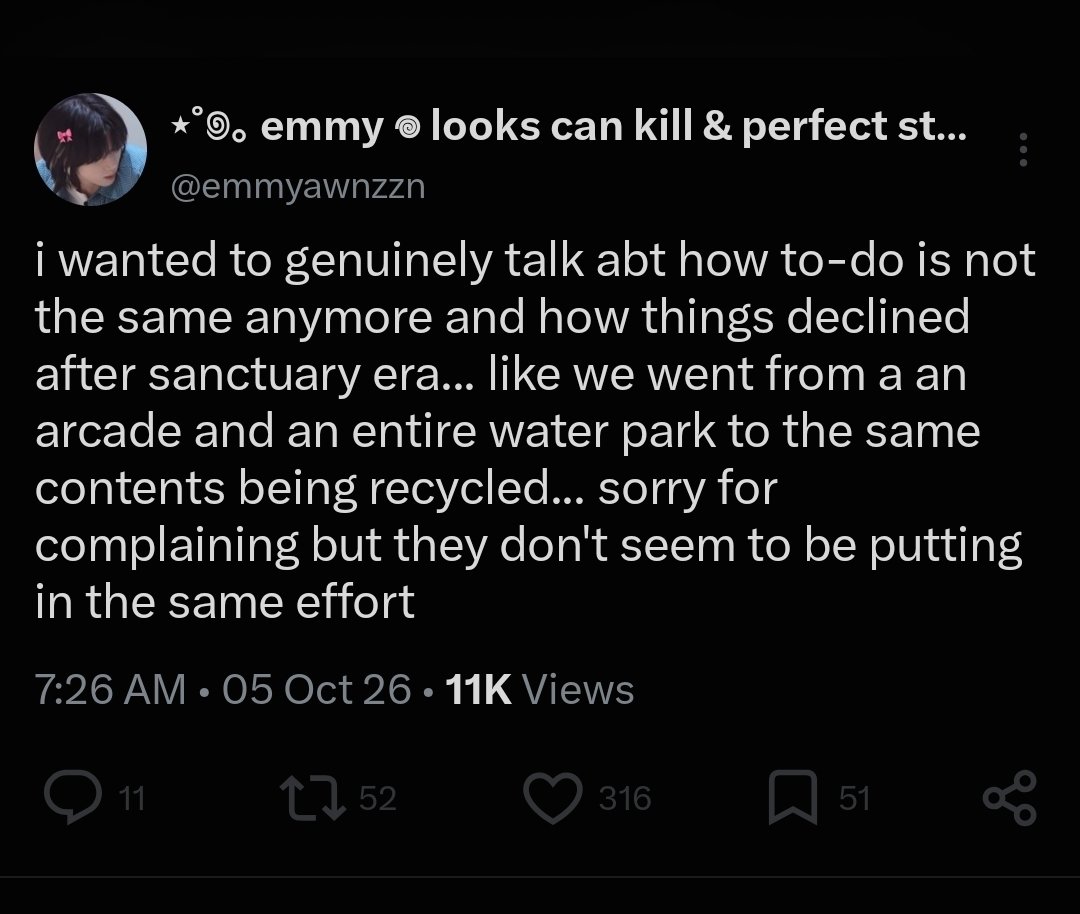Click the repost count 52
The image size is (1080, 914).
tap(377, 798)
